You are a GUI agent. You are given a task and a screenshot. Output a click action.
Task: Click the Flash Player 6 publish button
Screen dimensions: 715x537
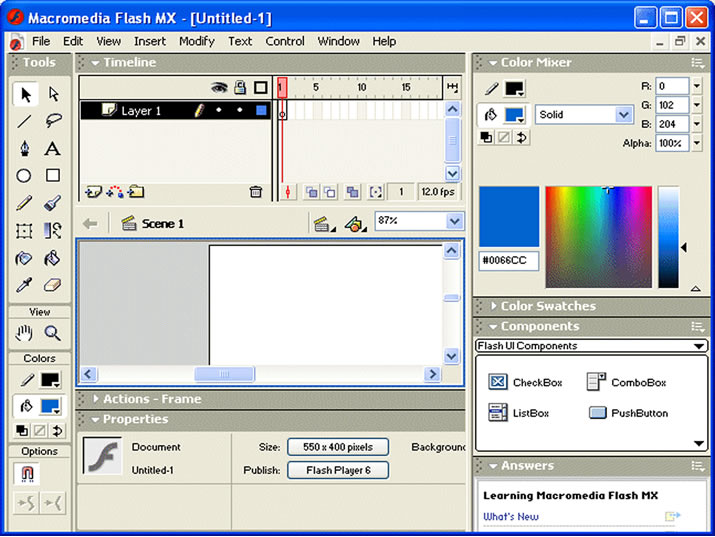(x=337, y=470)
